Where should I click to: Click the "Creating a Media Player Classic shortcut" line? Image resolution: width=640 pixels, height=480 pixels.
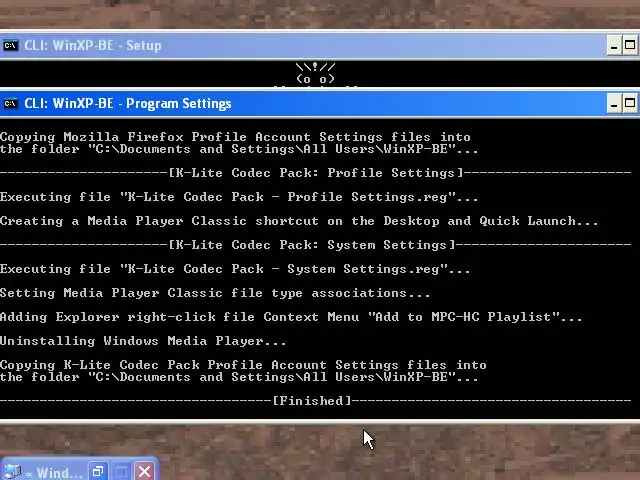[x=299, y=221]
